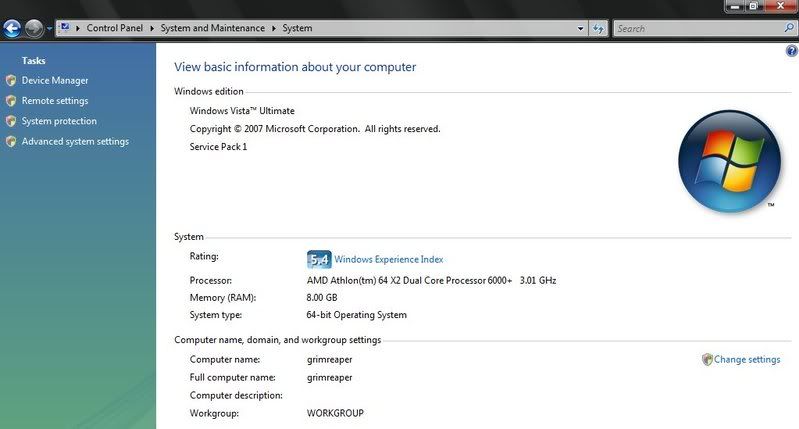Click the Windows Vista logo orb
The width and height of the screenshot is (799, 429).
(729, 162)
